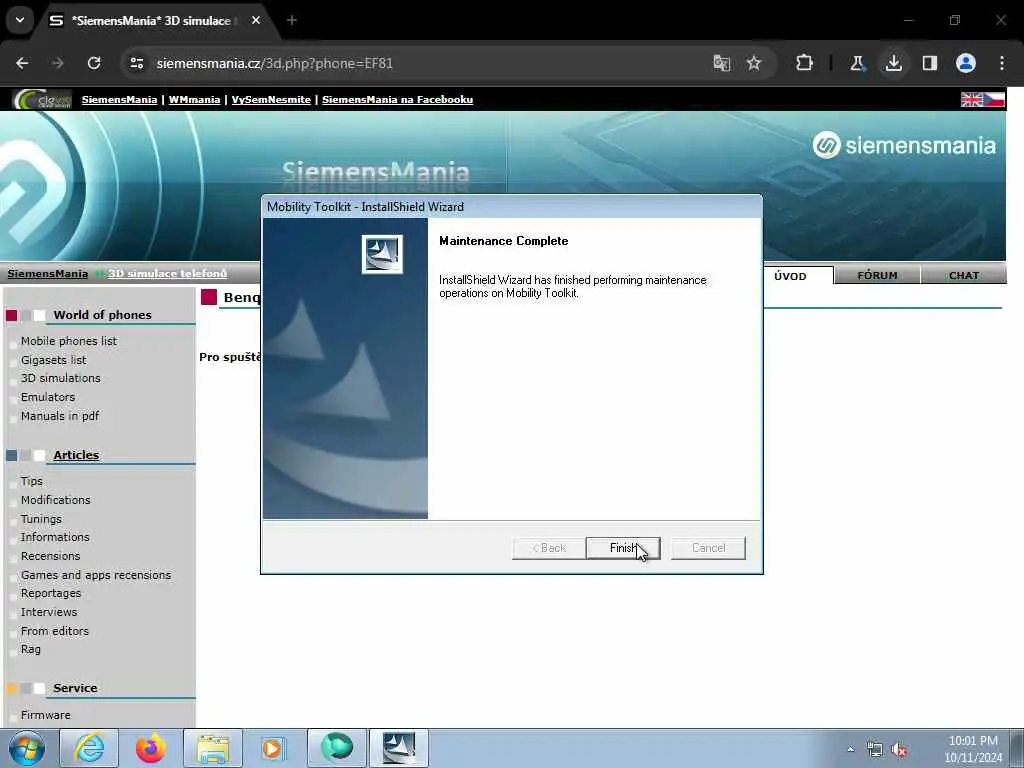Open the tab search dropdown arrow
Screen dimensions: 1024x768
point(20,20)
